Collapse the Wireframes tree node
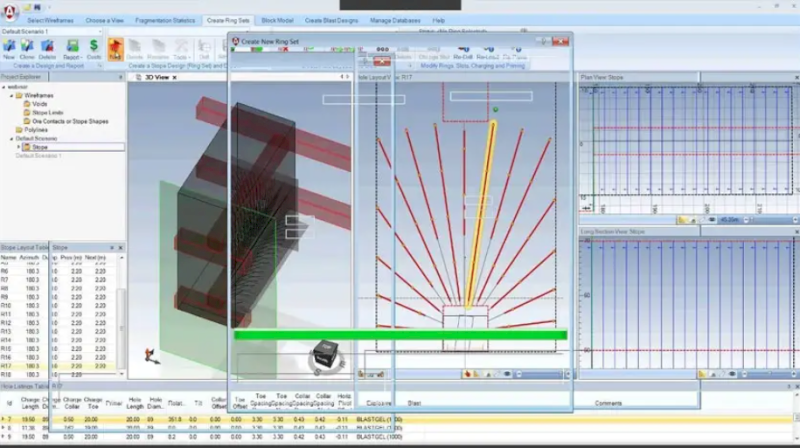800x448 pixels. pyautogui.click(x=11, y=95)
